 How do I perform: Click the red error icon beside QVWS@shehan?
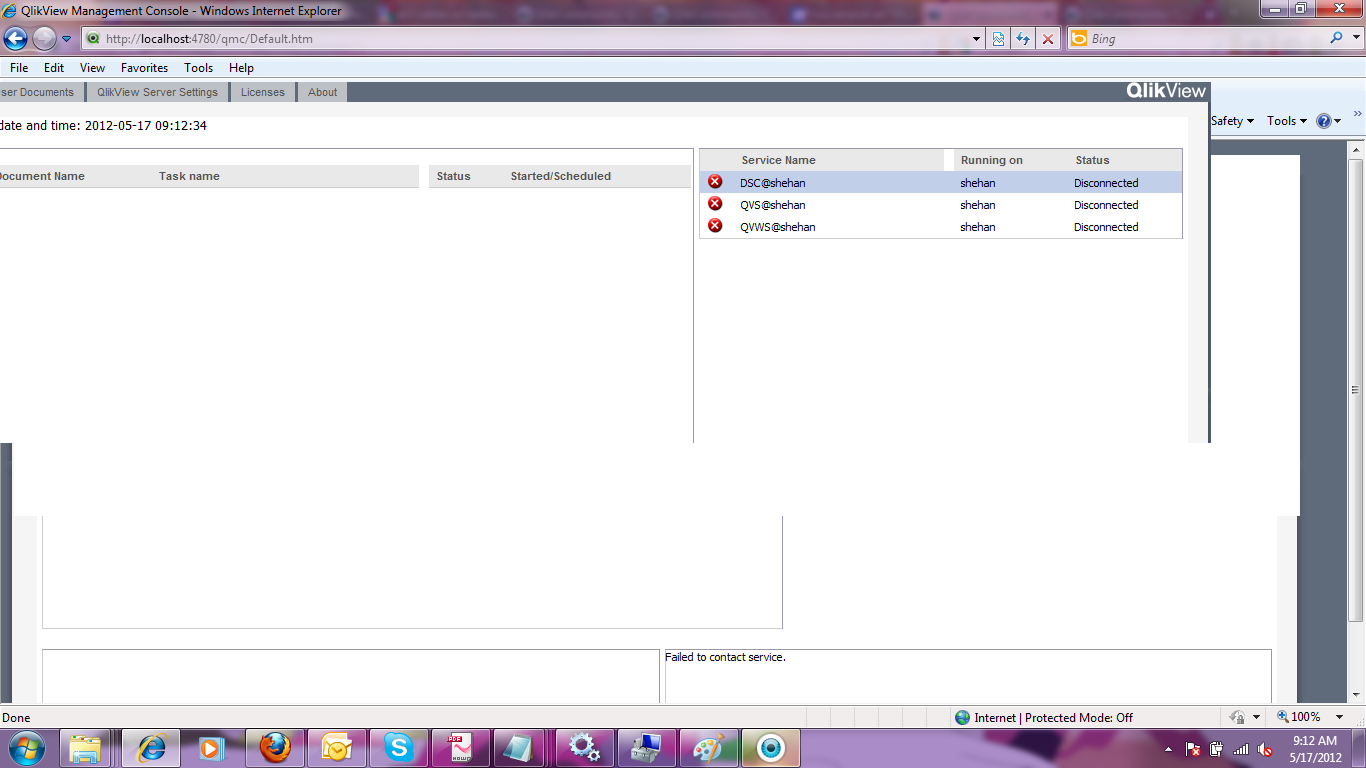715,226
